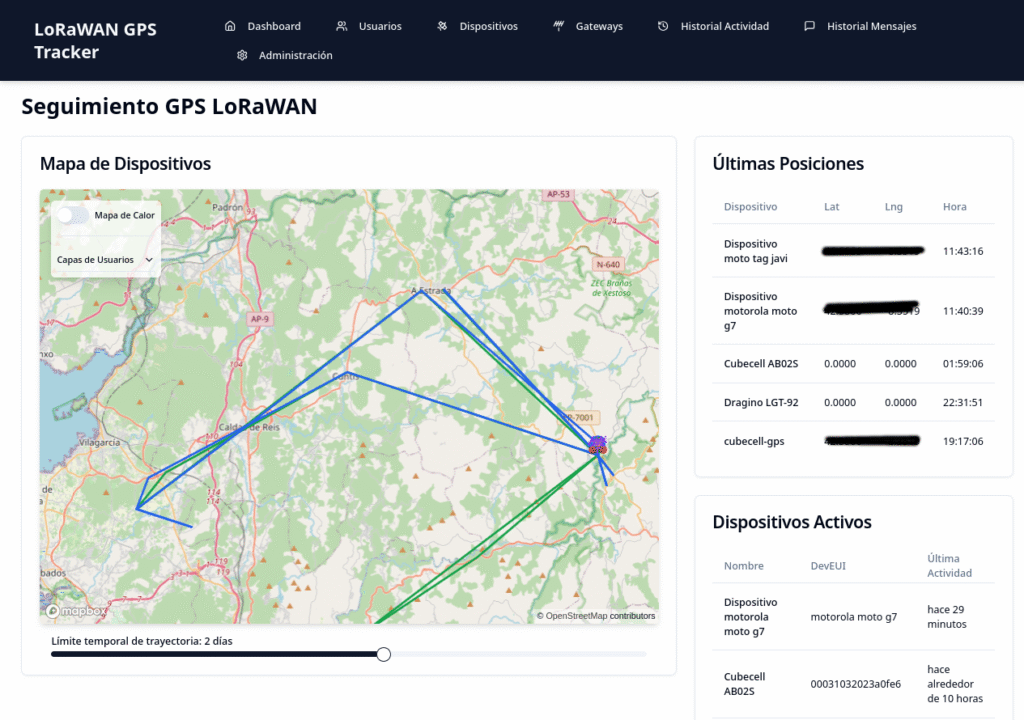
Task: Expand the Capas de Usuarios dropdown
Action: pyautogui.click(x=105, y=260)
